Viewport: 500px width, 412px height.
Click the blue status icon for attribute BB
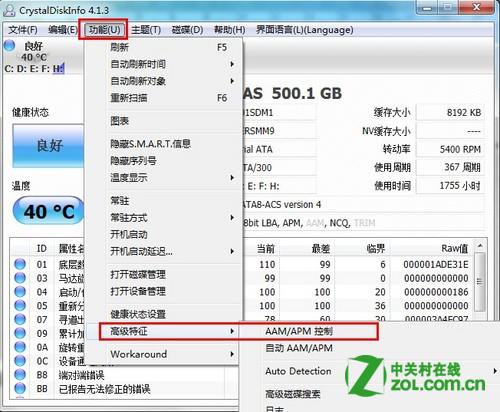pos(20,388)
